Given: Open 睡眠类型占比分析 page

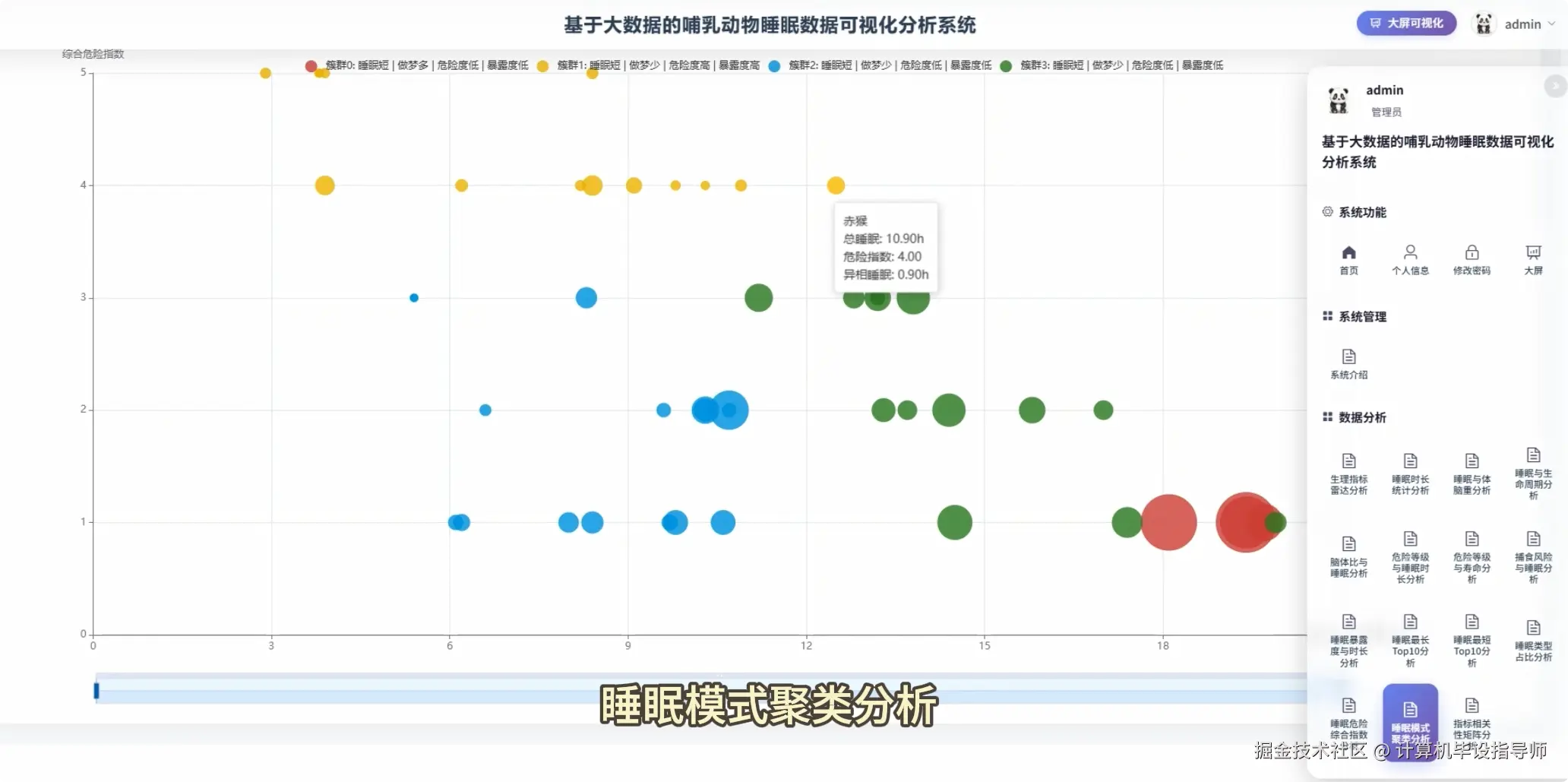Looking at the screenshot, I should tap(1533, 641).
